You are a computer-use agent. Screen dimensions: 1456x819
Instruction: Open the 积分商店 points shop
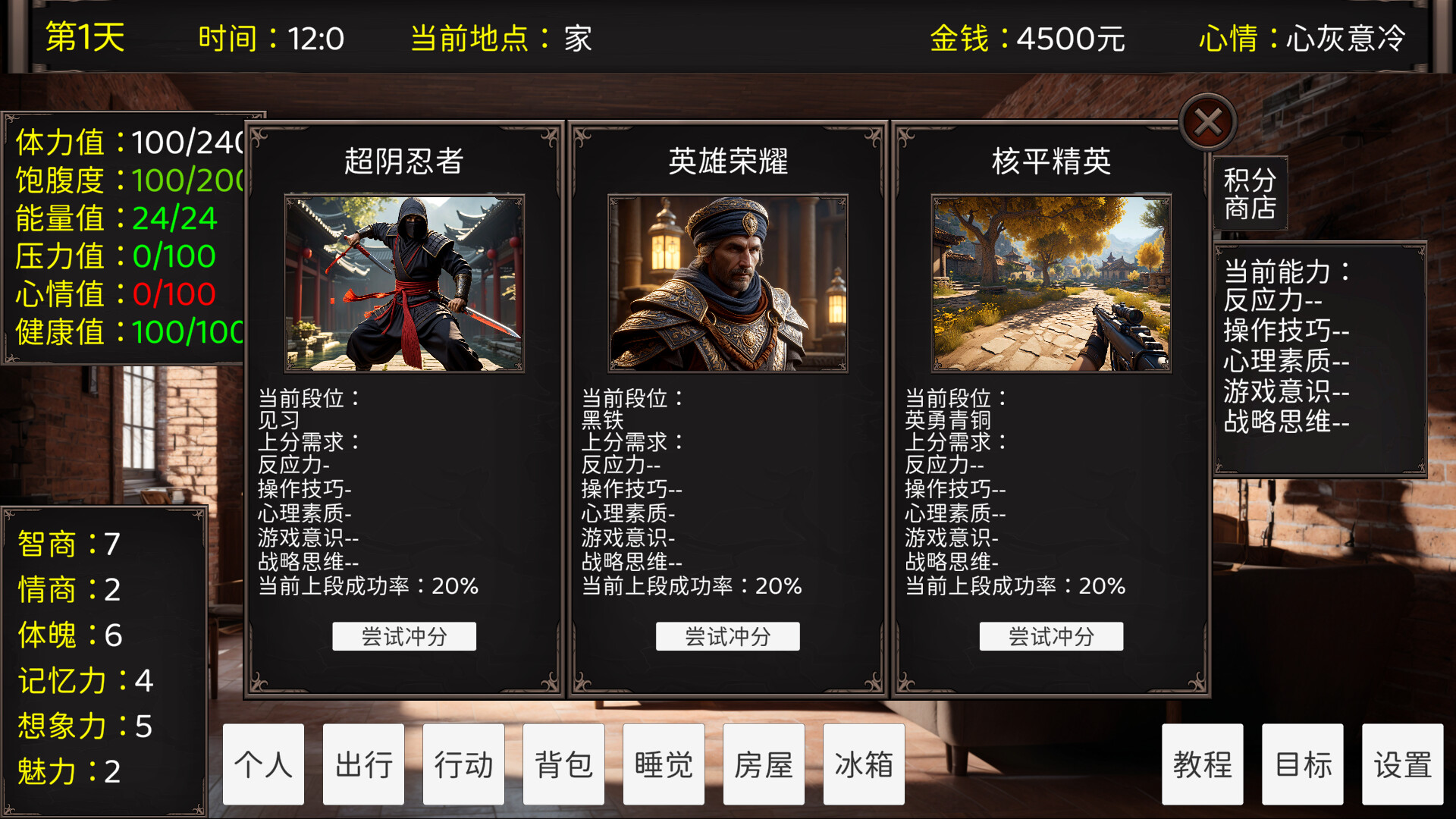pos(1250,193)
